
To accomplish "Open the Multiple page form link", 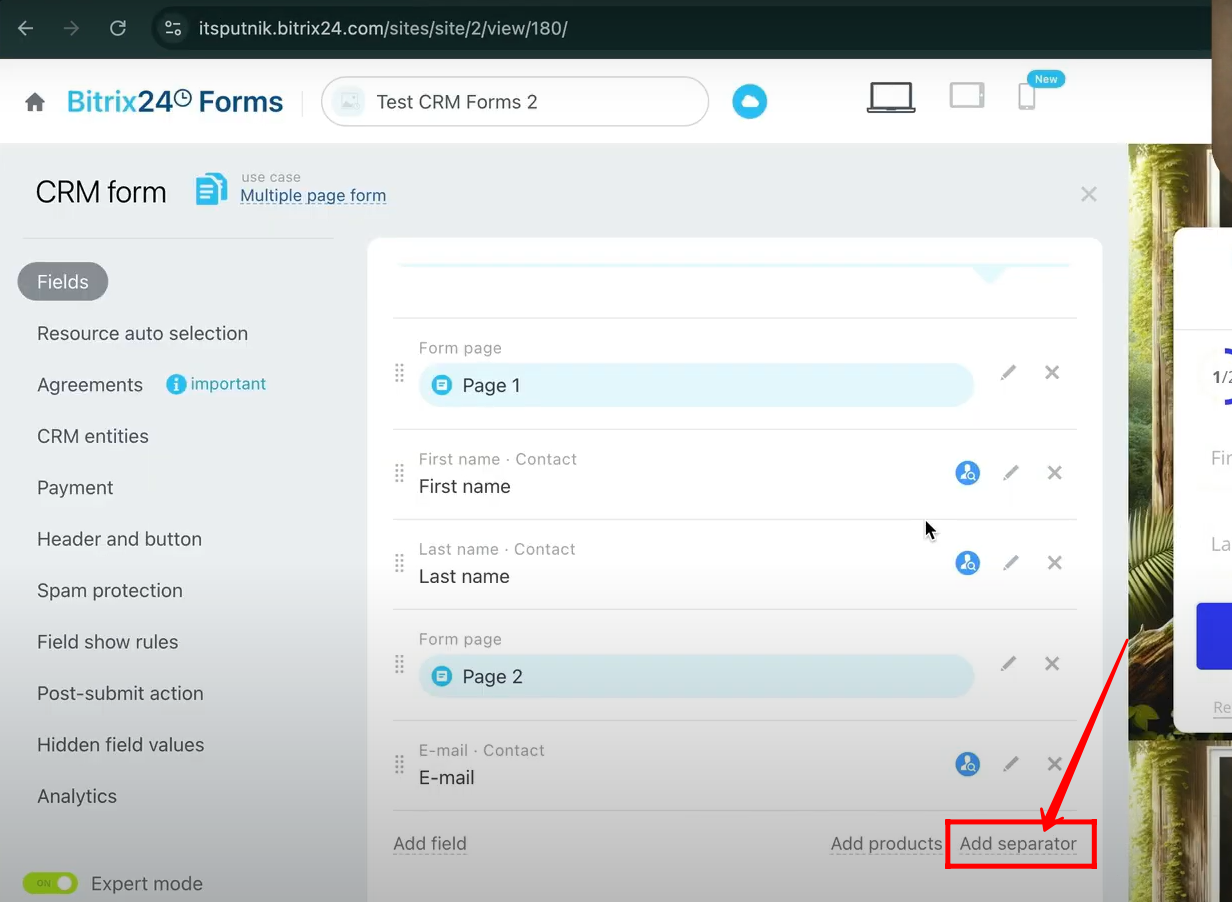I will (x=313, y=196).
